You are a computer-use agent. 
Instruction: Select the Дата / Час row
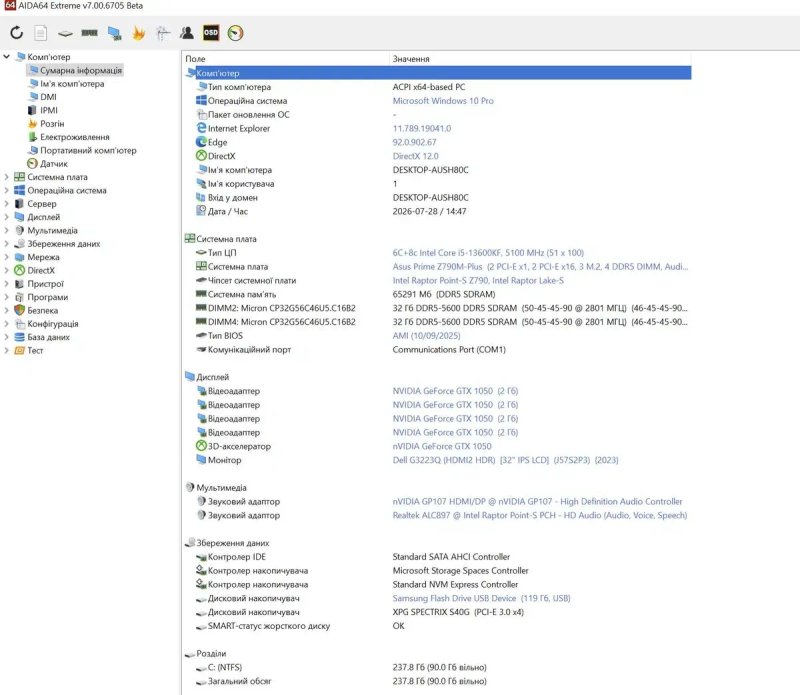438,211
